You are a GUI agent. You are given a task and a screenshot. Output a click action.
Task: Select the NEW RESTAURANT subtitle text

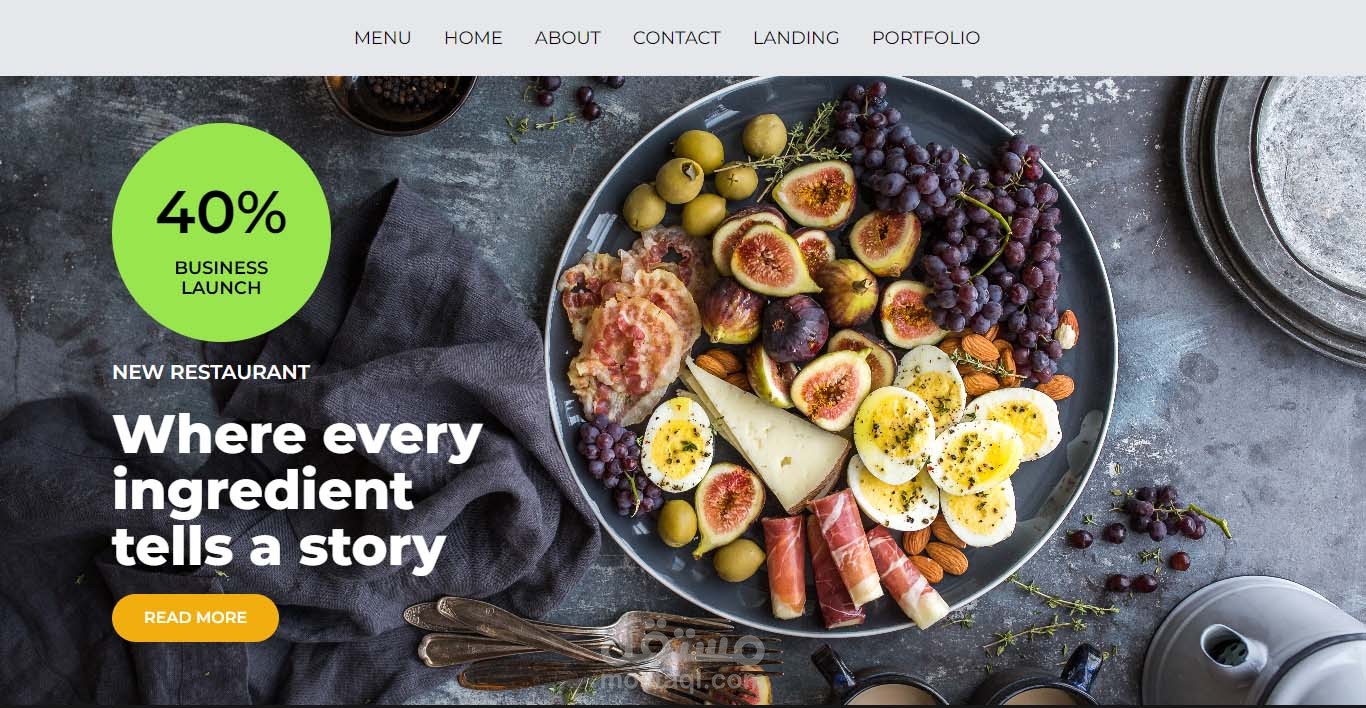pyautogui.click(x=211, y=372)
